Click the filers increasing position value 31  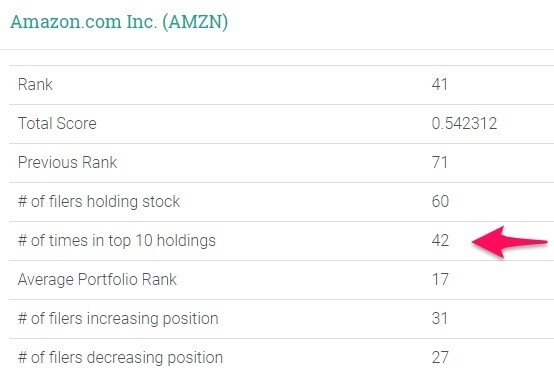coord(440,319)
